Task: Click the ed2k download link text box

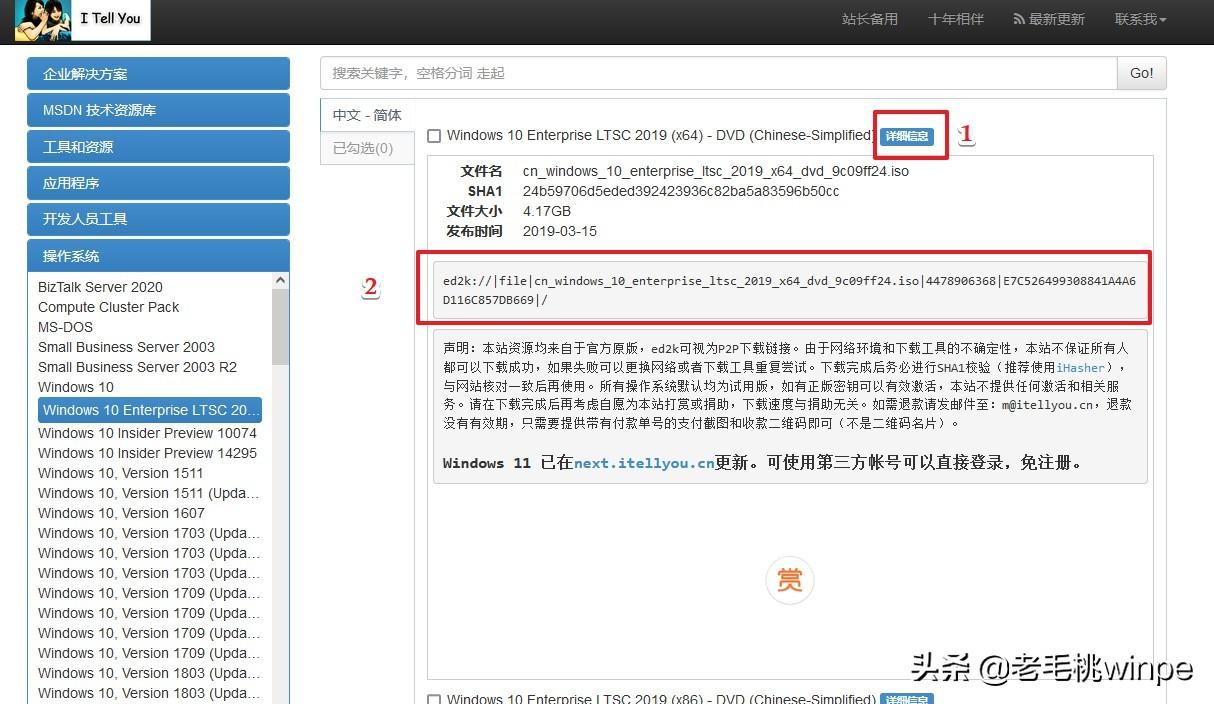Action: coord(790,290)
